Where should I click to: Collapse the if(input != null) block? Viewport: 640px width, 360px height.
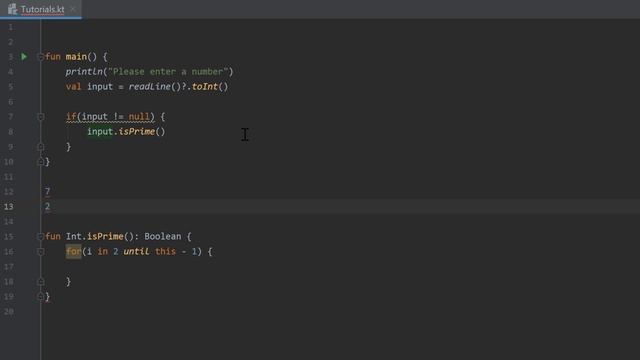click(40, 117)
